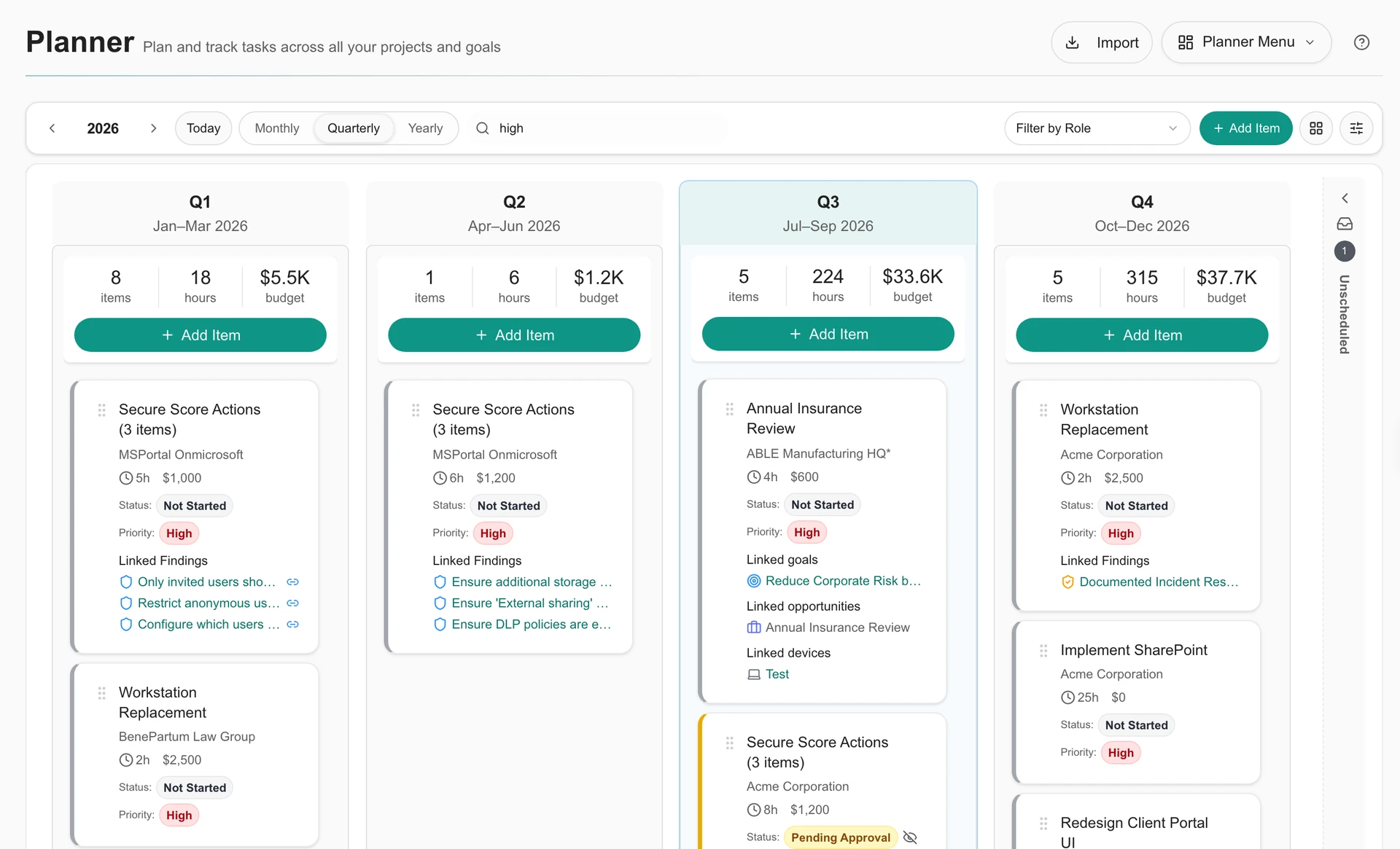Screen dimensions: 1400x849
Task: Collapse the Unscheduled side panel chevron
Action: (1345, 198)
